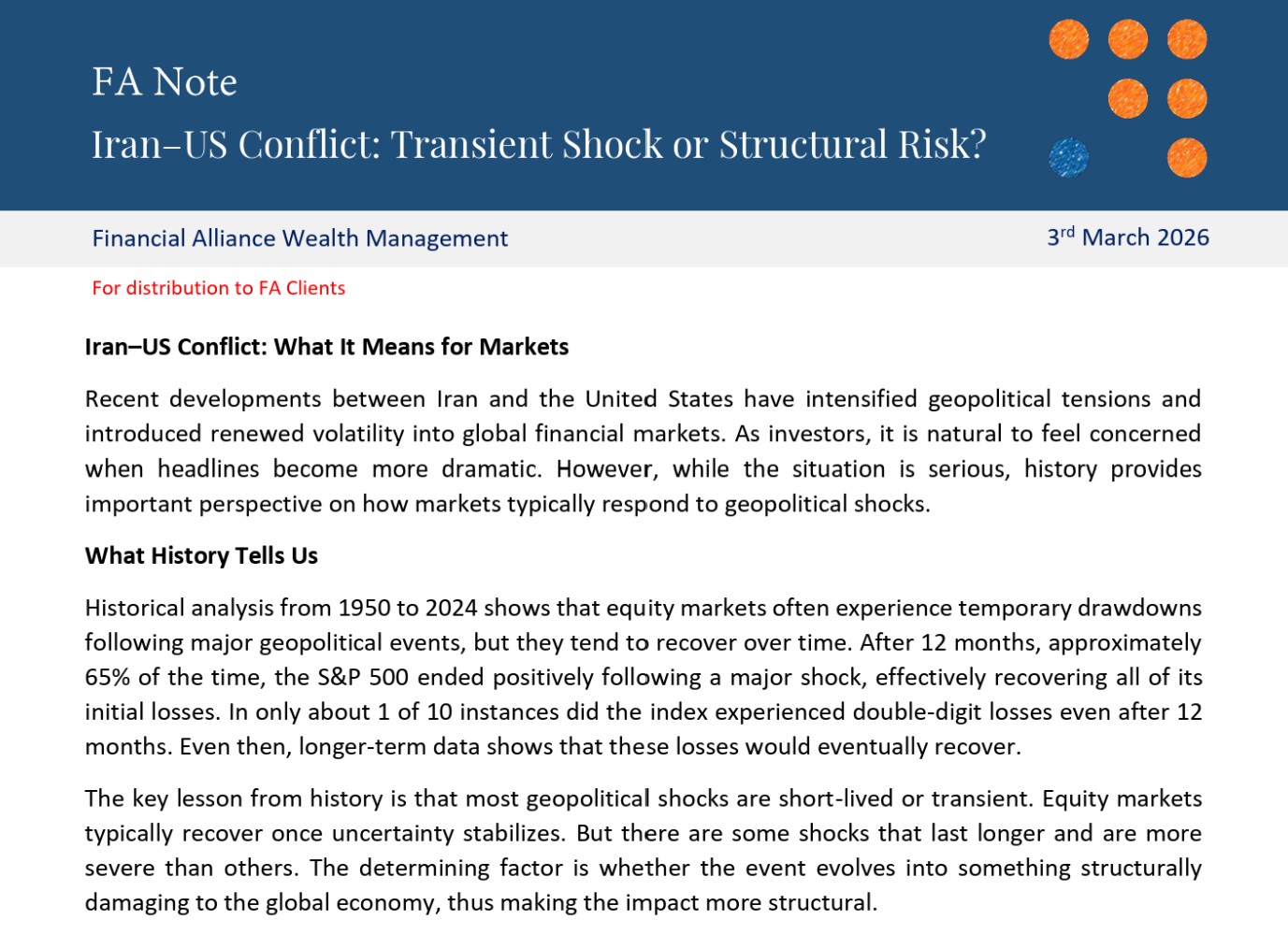This screenshot has height=934, width=1288.
Task: Click the "FA Note" title text
Action: (x=165, y=82)
